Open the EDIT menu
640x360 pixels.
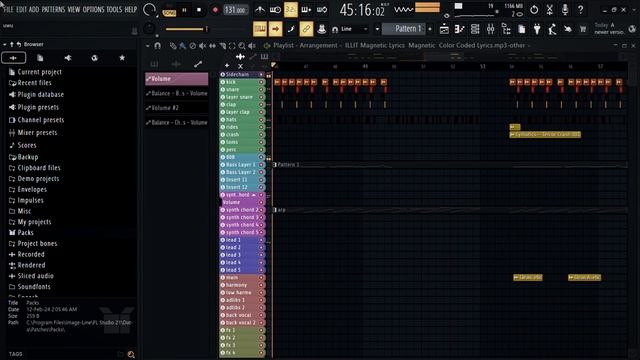[x=21, y=9]
